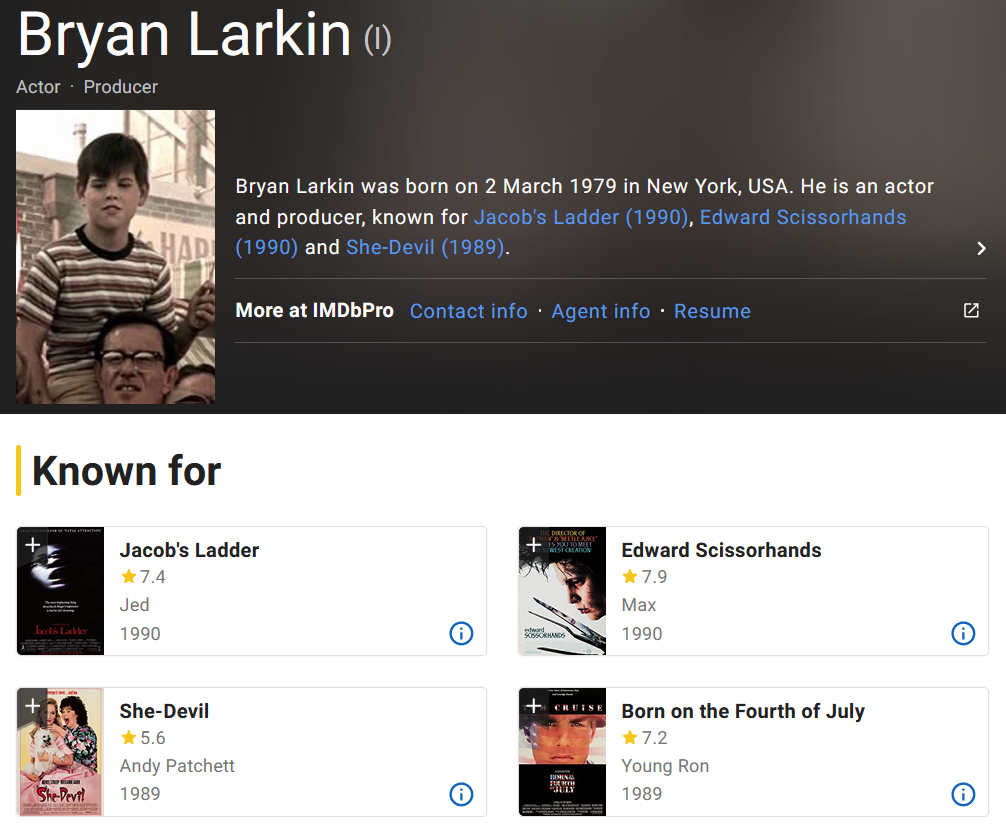
Task: Click Edward Scissorhands link in biography text
Action: (x=802, y=217)
